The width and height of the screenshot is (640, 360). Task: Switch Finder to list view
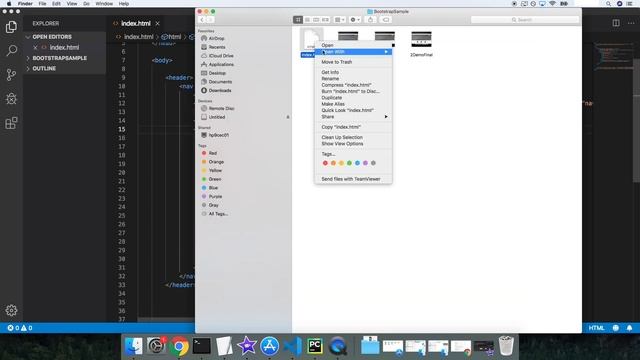click(x=307, y=20)
